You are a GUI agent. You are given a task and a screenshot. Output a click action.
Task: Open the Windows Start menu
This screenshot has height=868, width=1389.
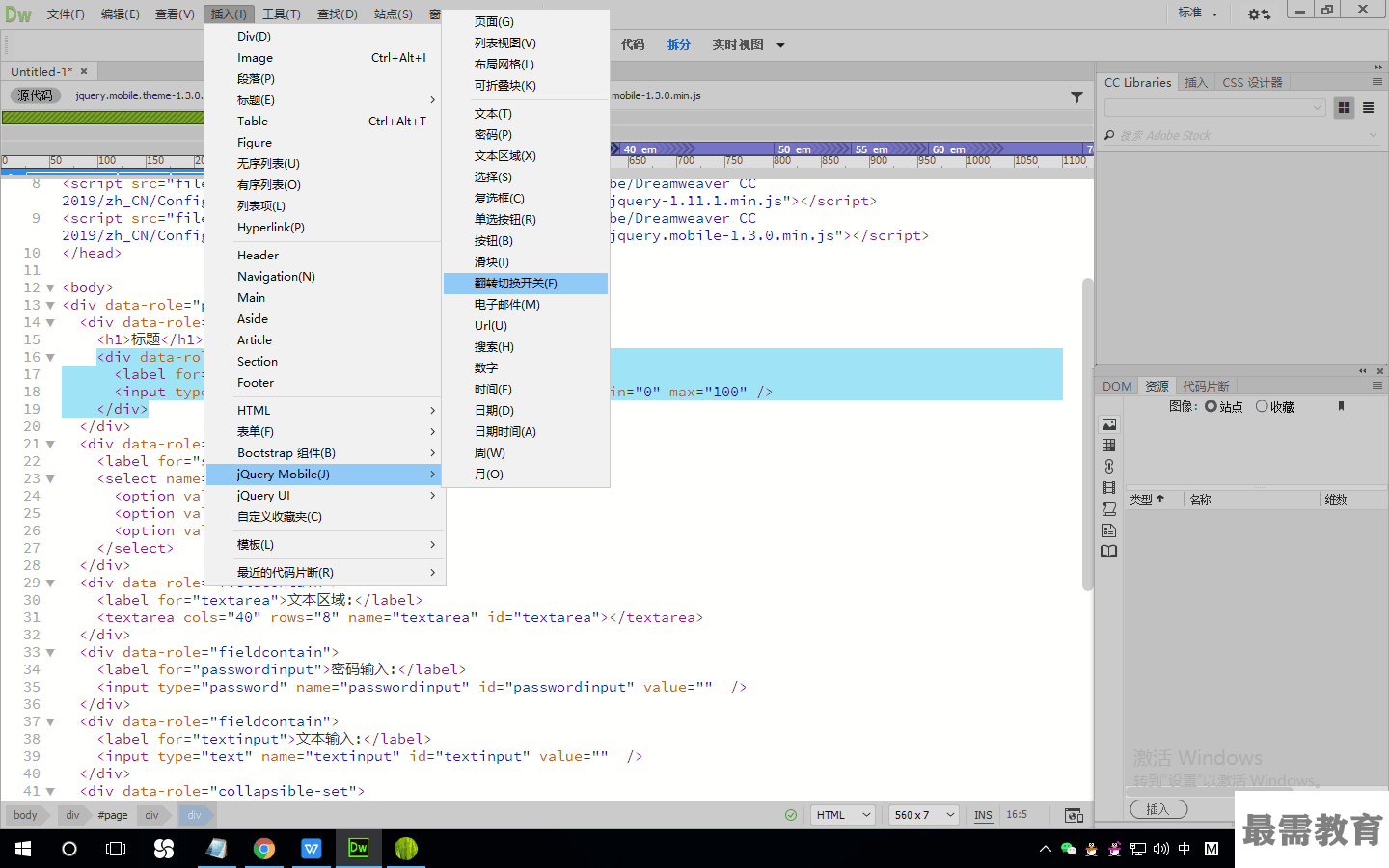pyautogui.click(x=23, y=849)
